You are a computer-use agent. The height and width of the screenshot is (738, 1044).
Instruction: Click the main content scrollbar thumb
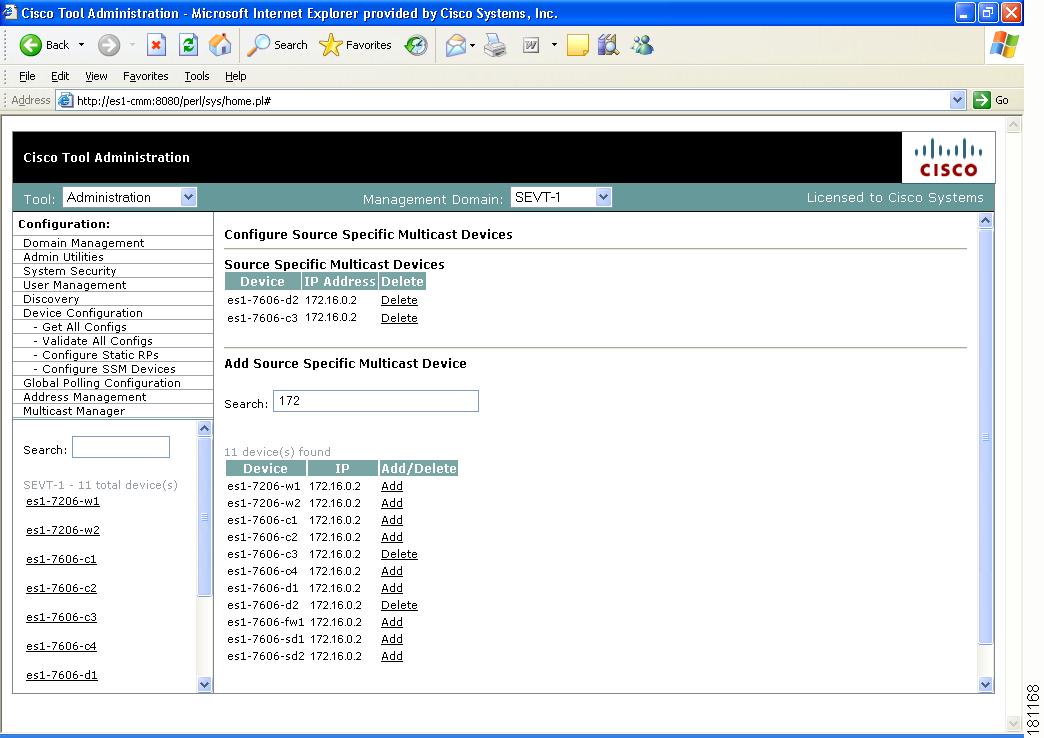coord(985,437)
